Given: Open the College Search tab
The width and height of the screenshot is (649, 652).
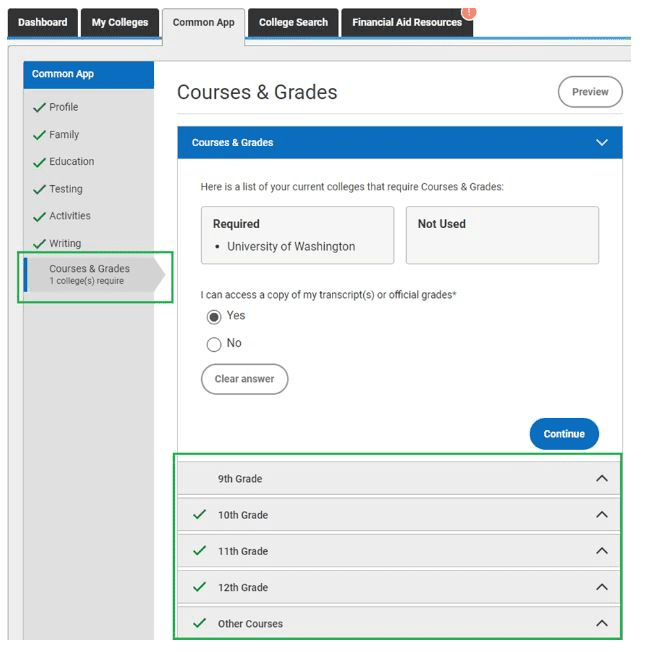Looking at the screenshot, I should point(293,22).
